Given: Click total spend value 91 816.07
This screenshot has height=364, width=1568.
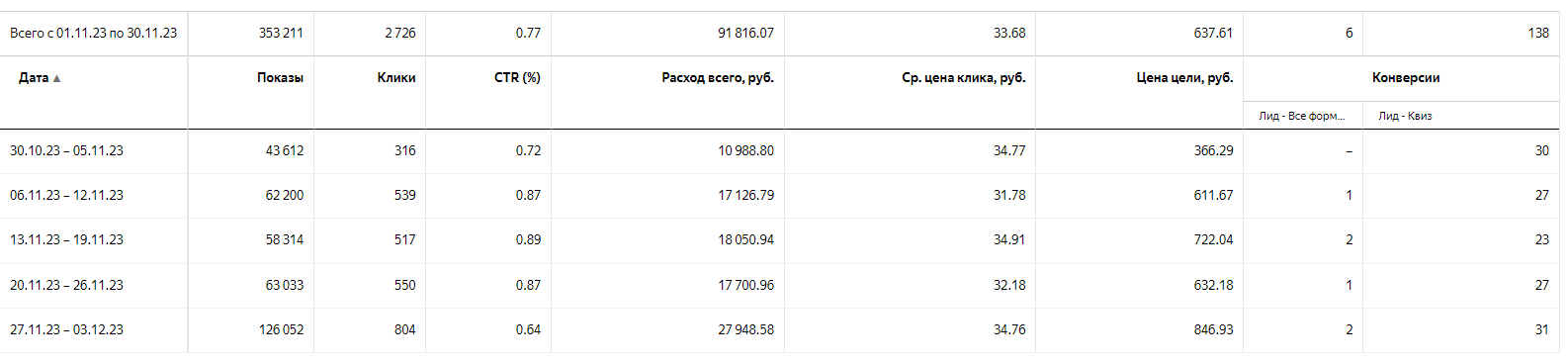Looking at the screenshot, I should (745, 33).
